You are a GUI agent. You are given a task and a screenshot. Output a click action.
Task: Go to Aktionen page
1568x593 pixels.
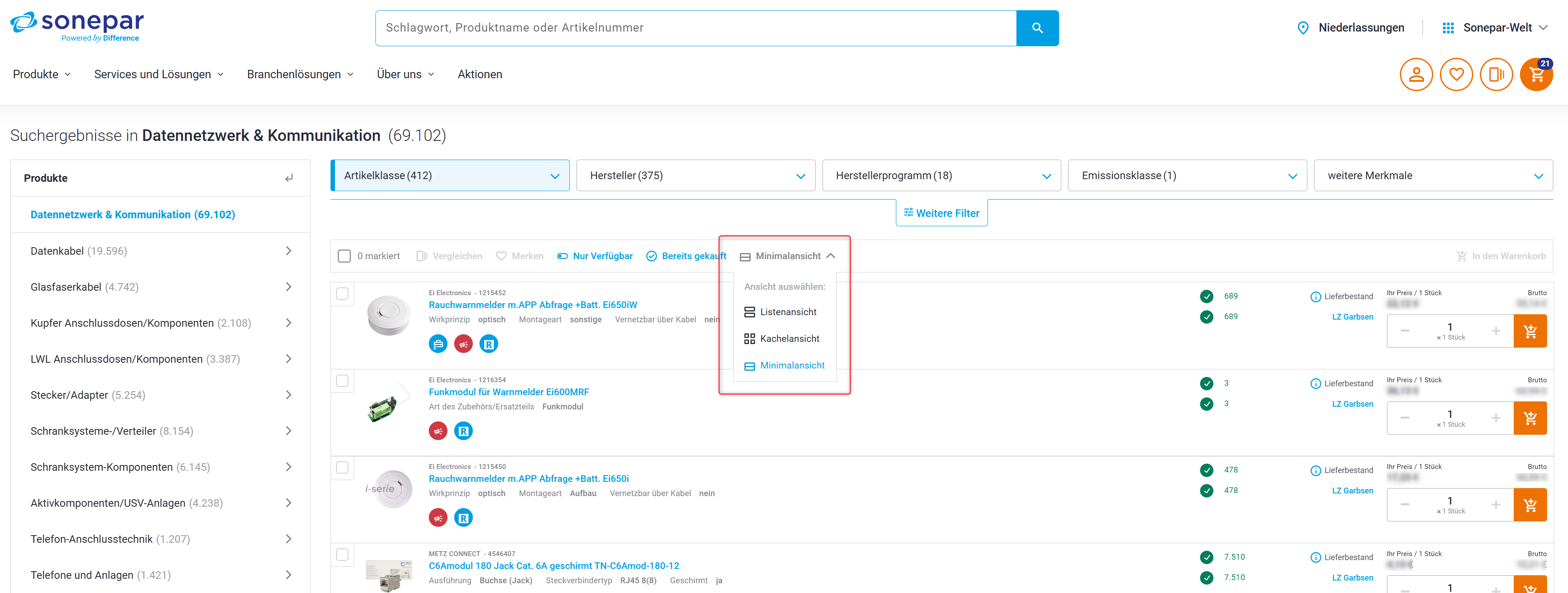[480, 74]
